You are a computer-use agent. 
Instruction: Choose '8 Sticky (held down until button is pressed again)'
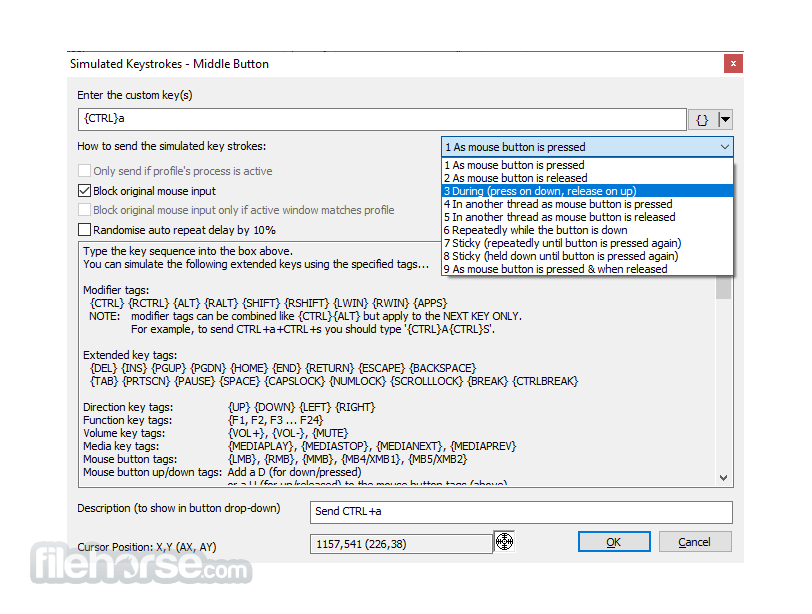pyautogui.click(x=560, y=256)
